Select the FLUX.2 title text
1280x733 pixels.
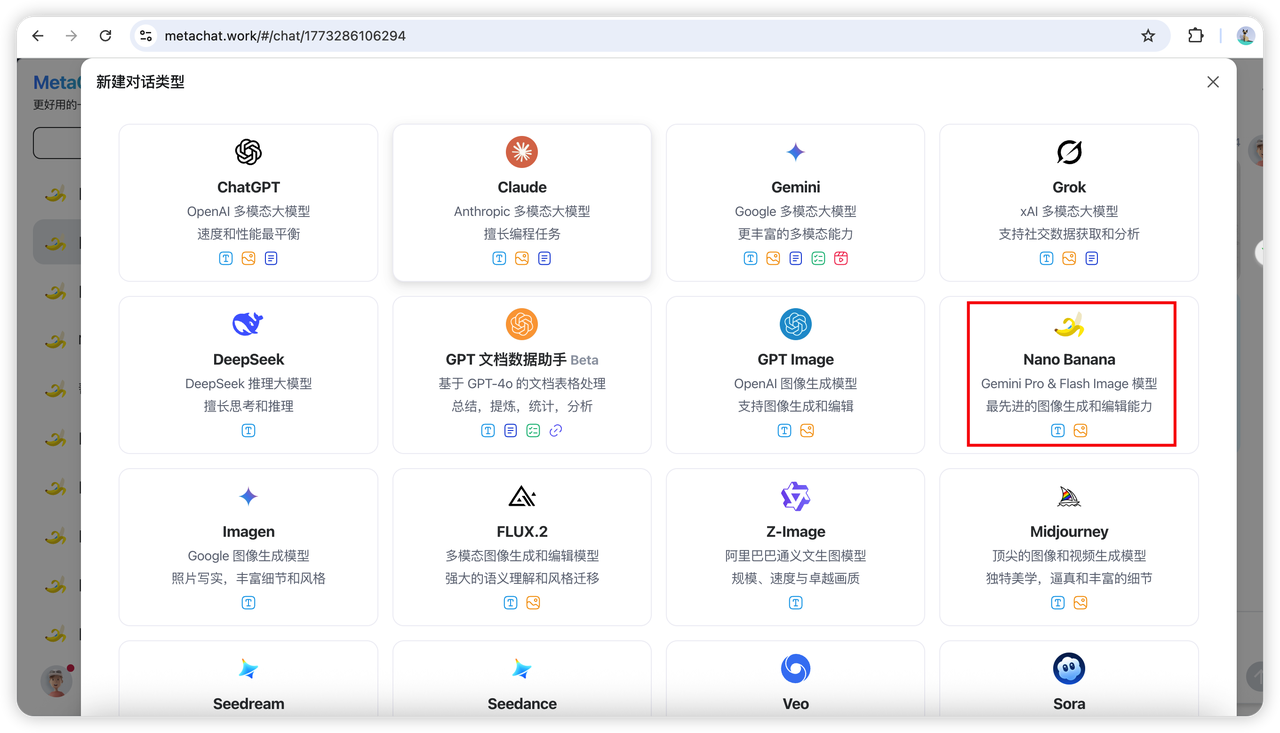pos(522,531)
